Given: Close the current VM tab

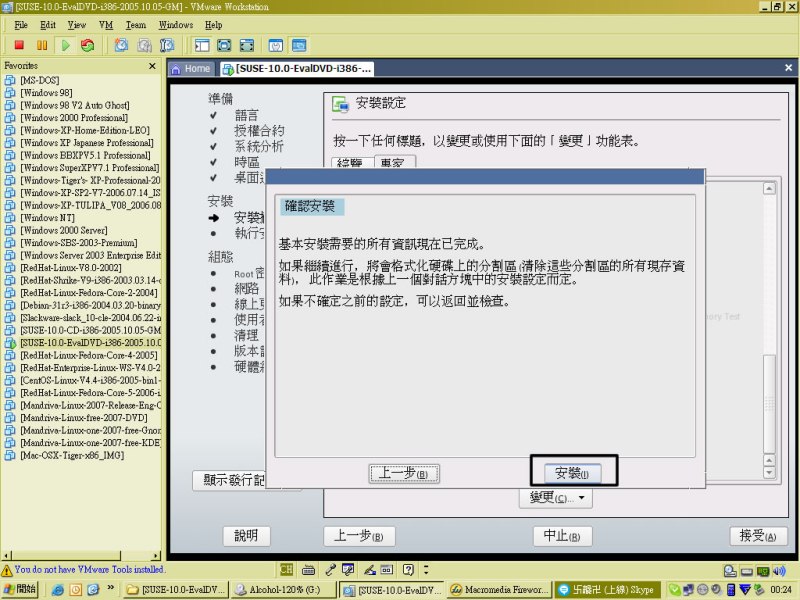Looking at the screenshot, I should (788, 67).
